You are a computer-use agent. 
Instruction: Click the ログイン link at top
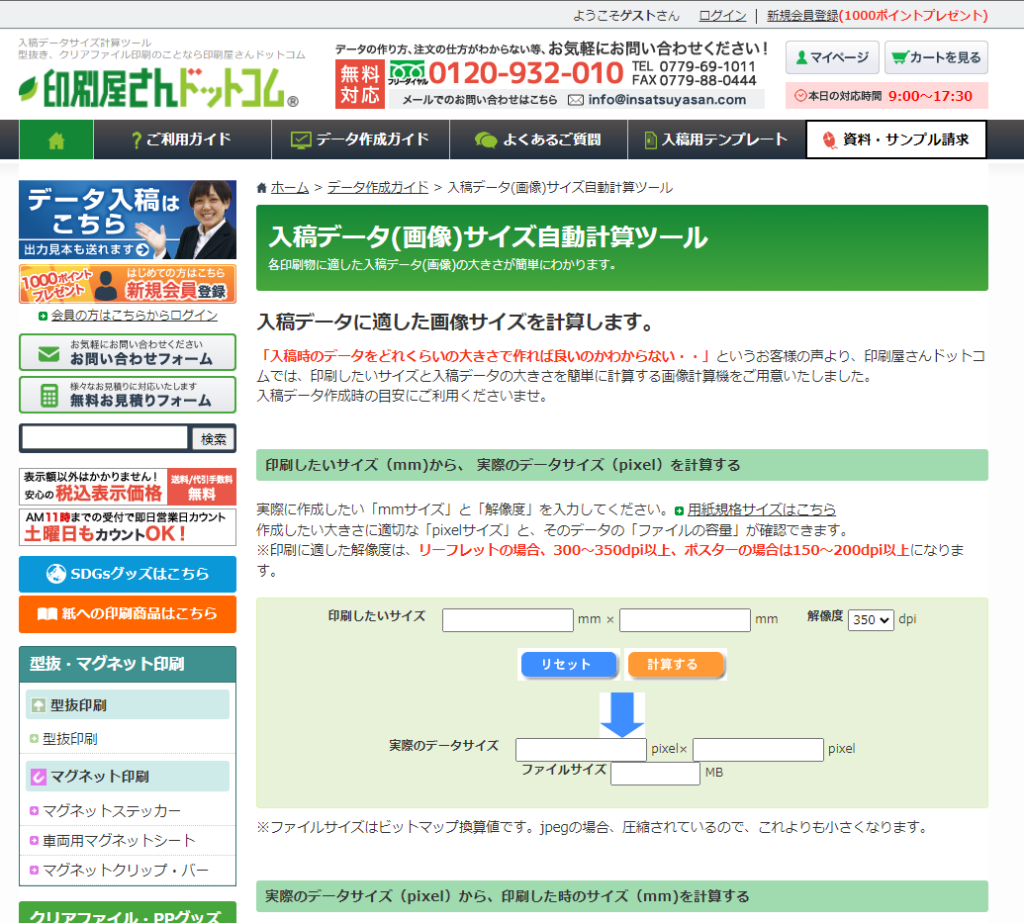coord(722,15)
